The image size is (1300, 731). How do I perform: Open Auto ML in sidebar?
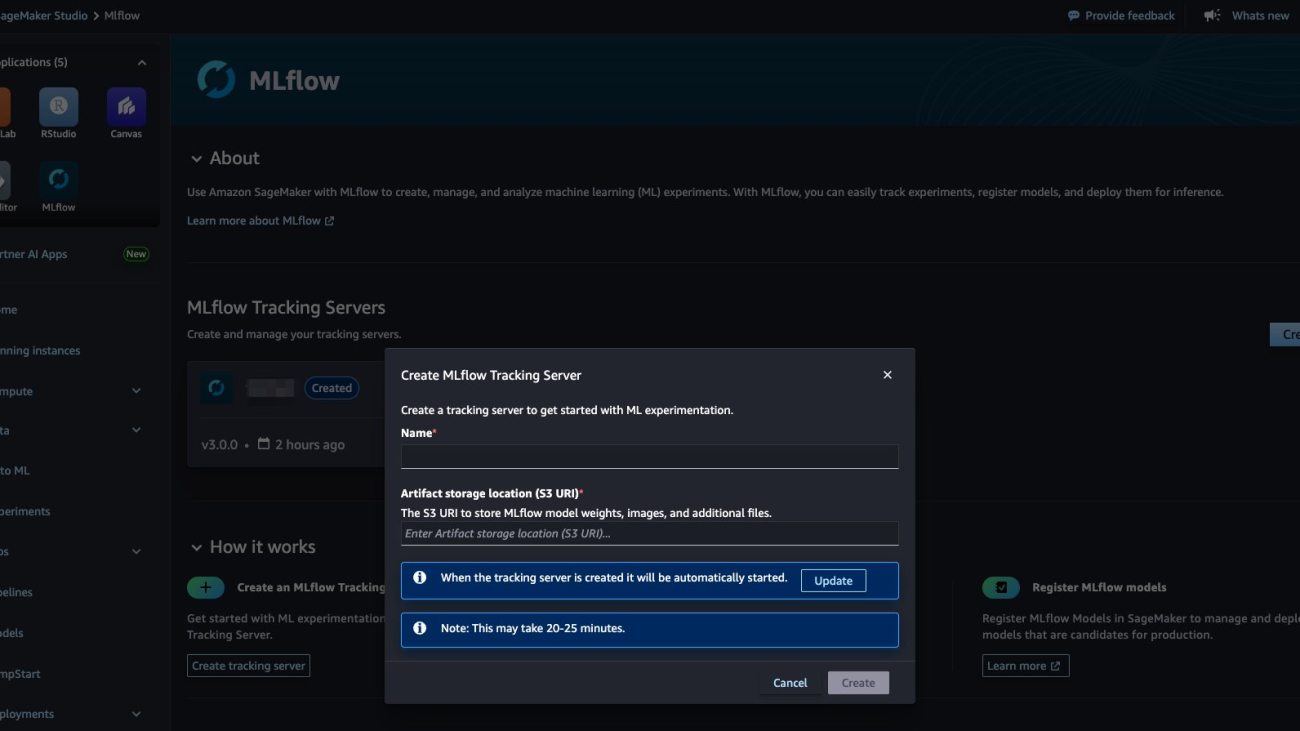coord(14,470)
